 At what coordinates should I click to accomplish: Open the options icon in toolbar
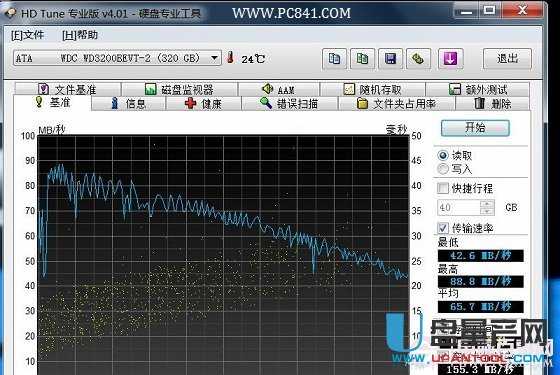point(418,59)
